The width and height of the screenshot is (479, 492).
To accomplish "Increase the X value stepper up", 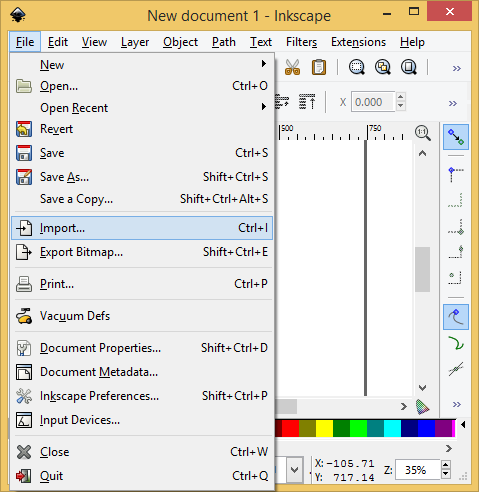I will (401, 97).
